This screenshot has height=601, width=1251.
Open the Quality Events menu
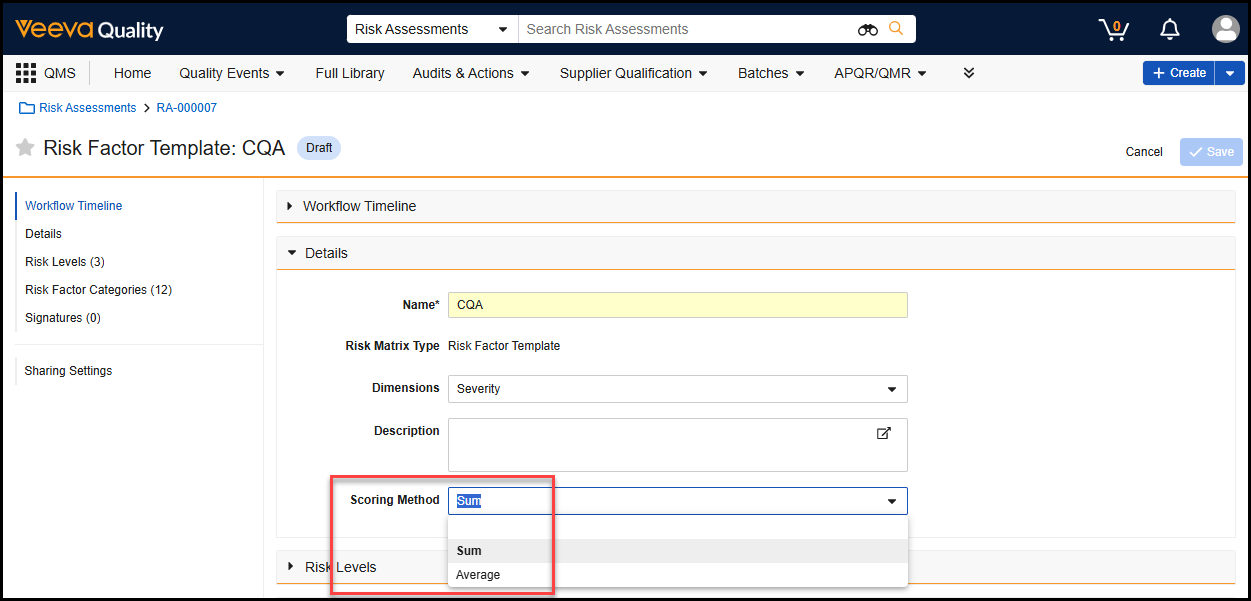click(232, 73)
